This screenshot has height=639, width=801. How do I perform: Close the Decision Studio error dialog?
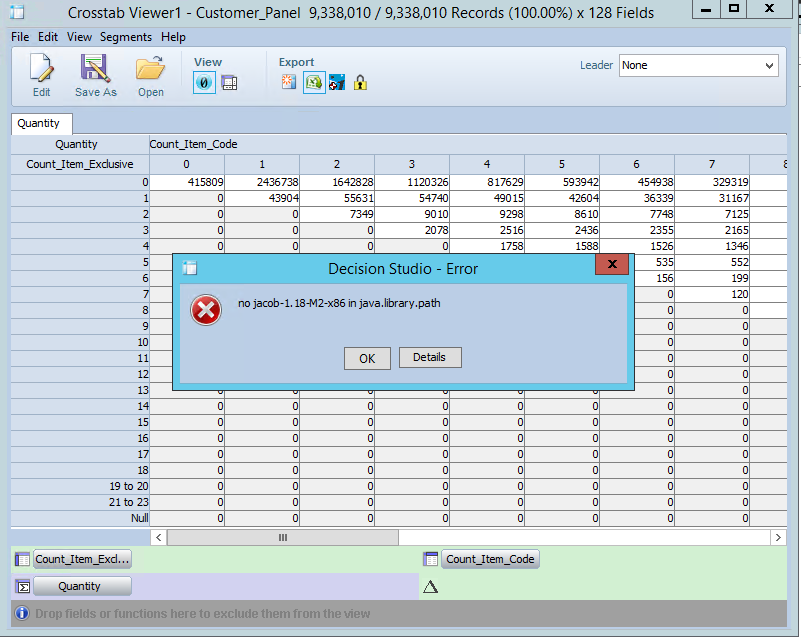[611, 265]
